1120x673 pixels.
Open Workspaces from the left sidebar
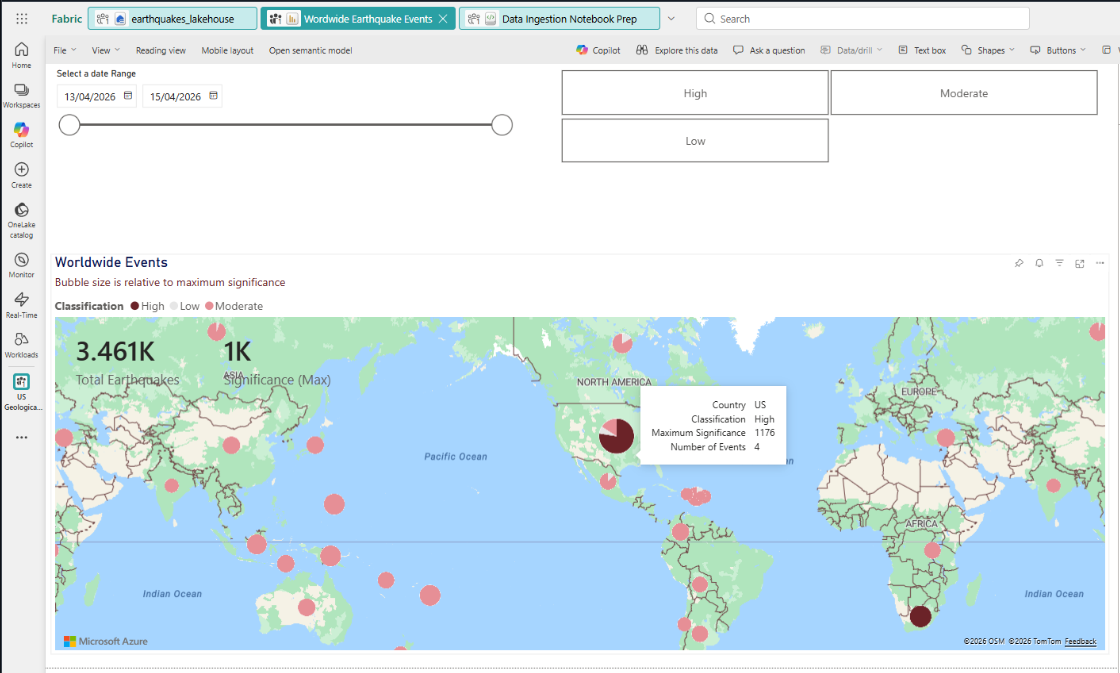21,96
